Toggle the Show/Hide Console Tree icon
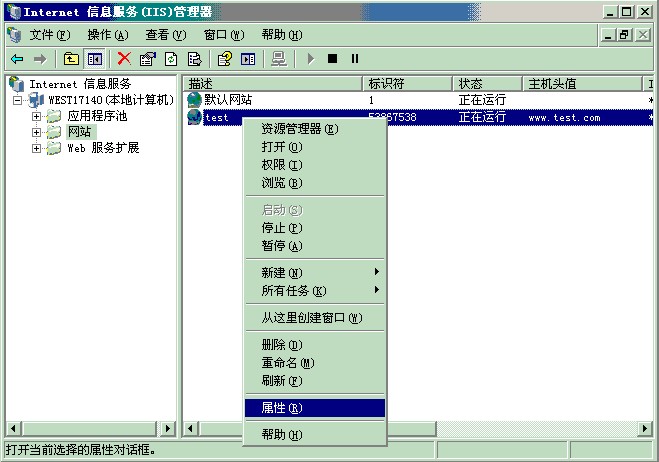 point(94,59)
